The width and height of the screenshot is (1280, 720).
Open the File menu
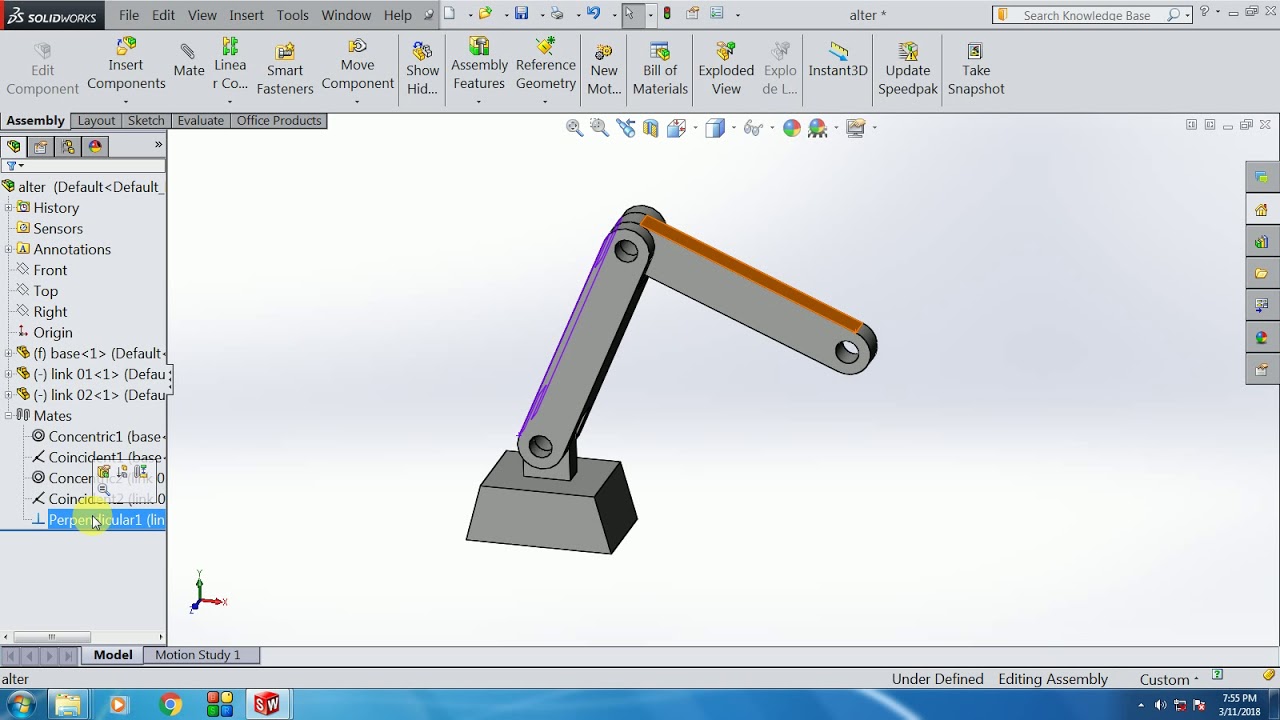[129, 15]
